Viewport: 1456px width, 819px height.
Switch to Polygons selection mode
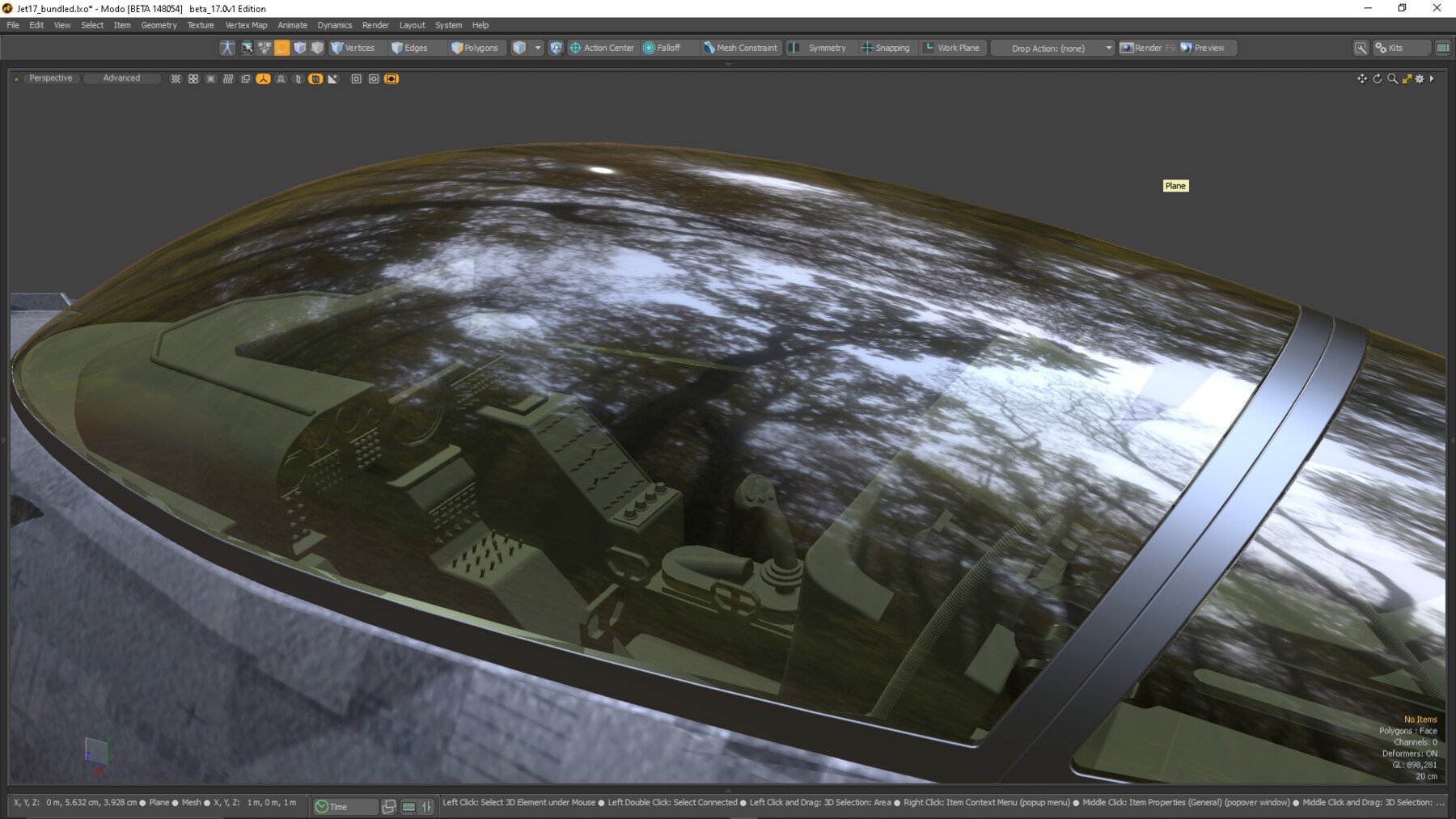click(476, 48)
